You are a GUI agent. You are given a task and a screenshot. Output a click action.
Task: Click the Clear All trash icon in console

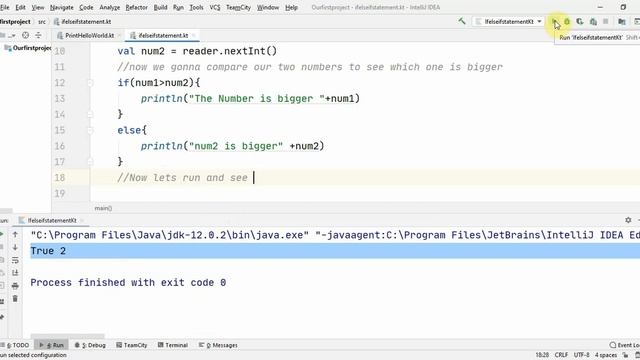15,299
